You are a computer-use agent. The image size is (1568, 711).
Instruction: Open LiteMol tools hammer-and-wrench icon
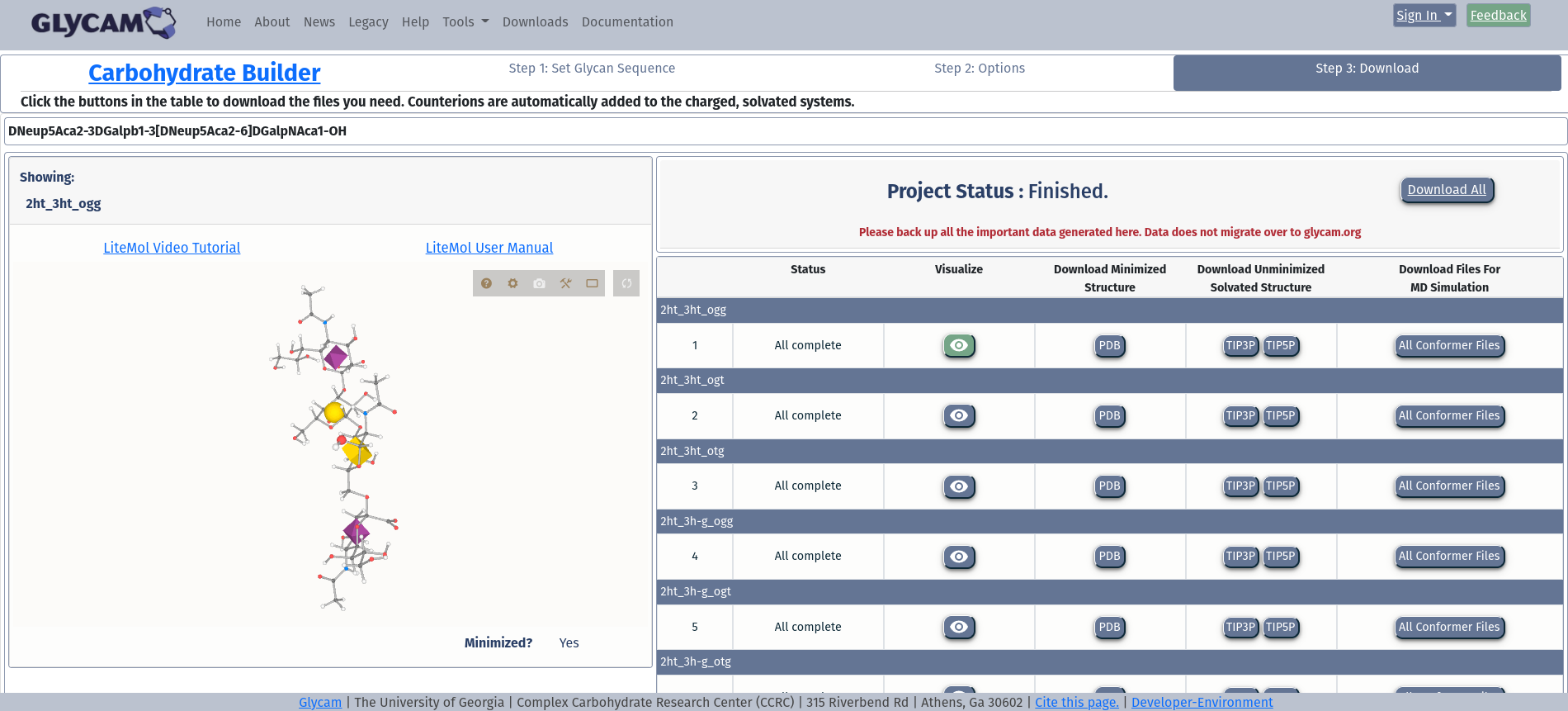pyautogui.click(x=565, y=283)
